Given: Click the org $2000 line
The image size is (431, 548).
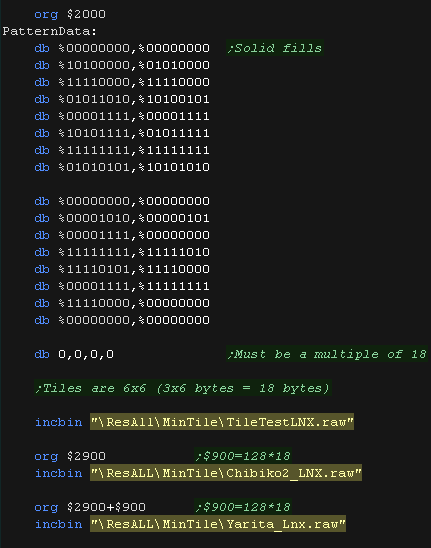Looking at the screenshot, I should click(70, 14).
